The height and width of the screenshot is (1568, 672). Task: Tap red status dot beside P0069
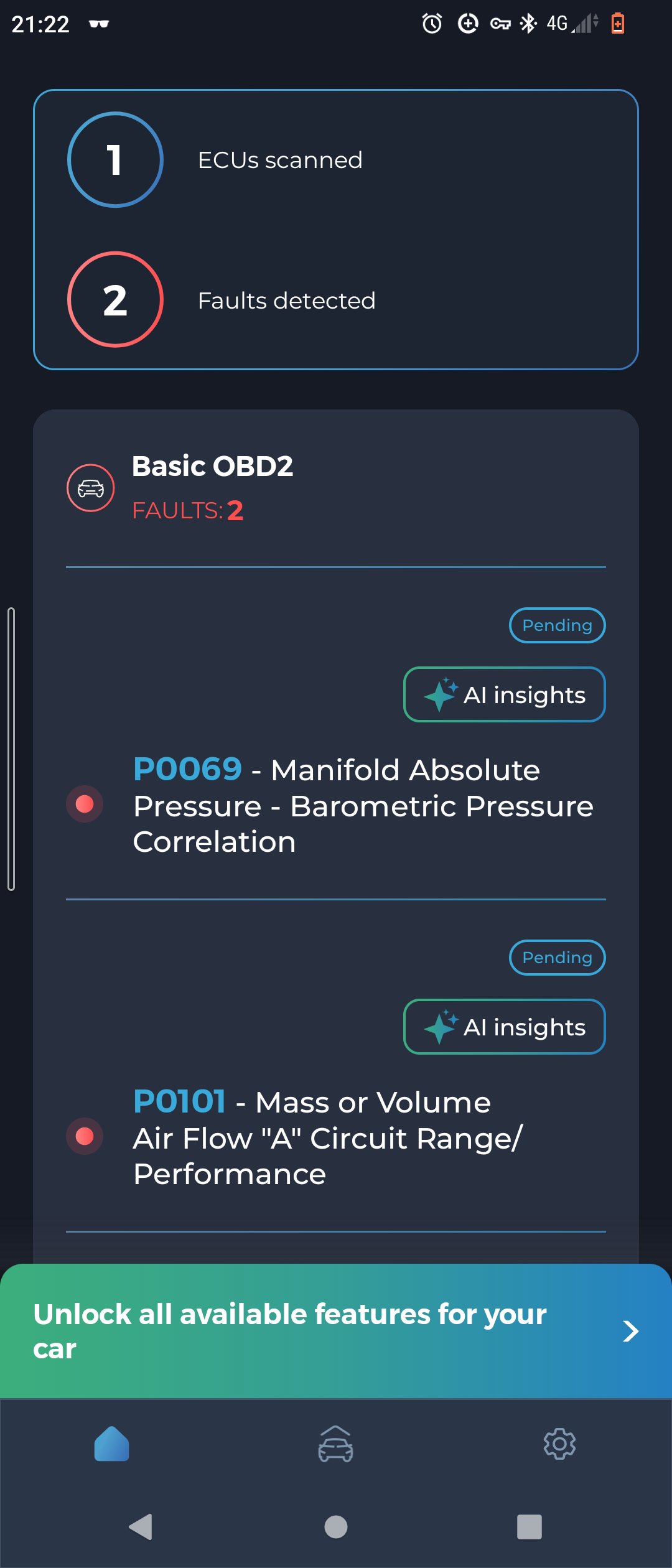[x=85, y=804]
